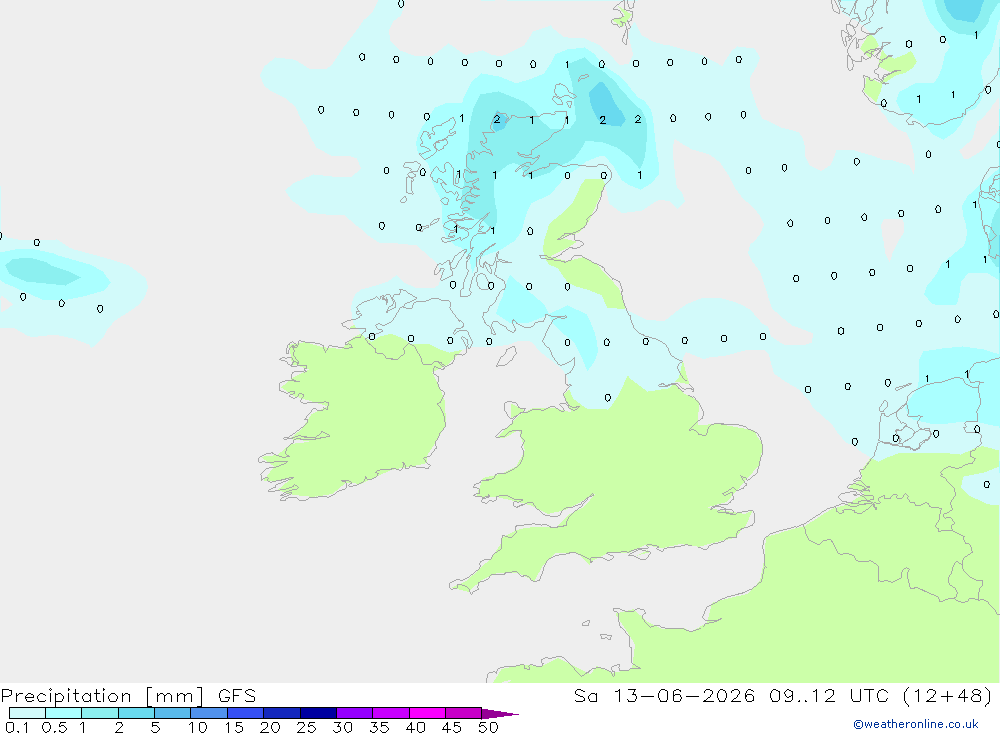Viewport: 1000px width, 733px height.
Task: Select the 40–45 mm magenta legend swatch
Action: tap(427, 713)
